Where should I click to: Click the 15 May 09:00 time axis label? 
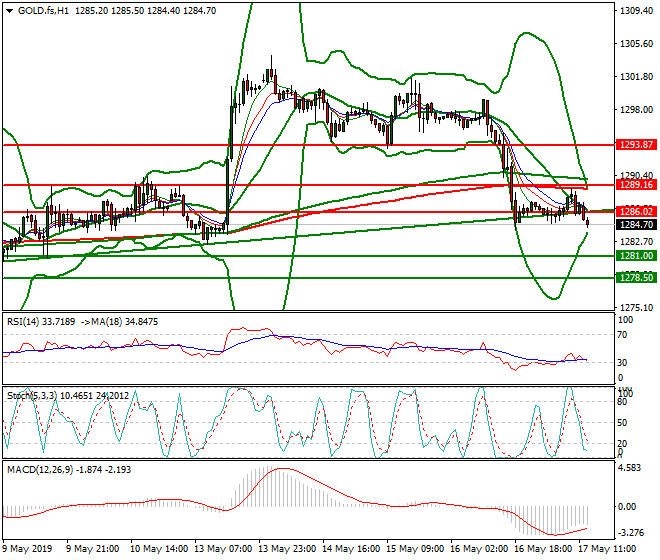[415, 549]
